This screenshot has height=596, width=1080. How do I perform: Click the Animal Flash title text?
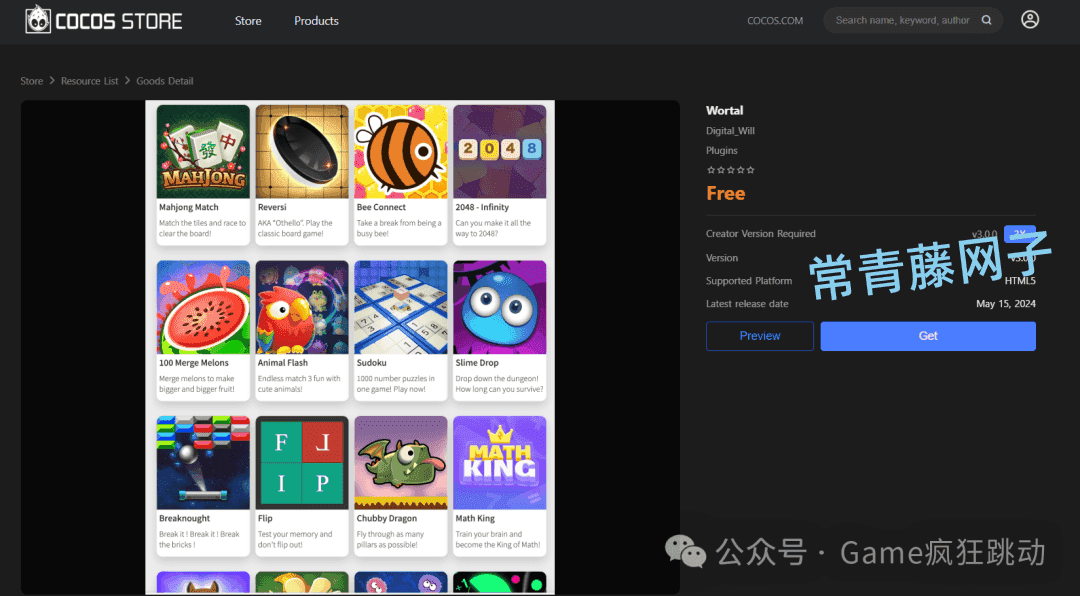pos(282,362)
